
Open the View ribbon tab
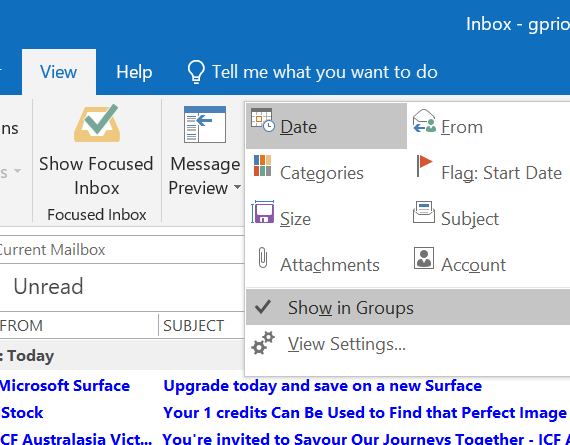(59, 72)
